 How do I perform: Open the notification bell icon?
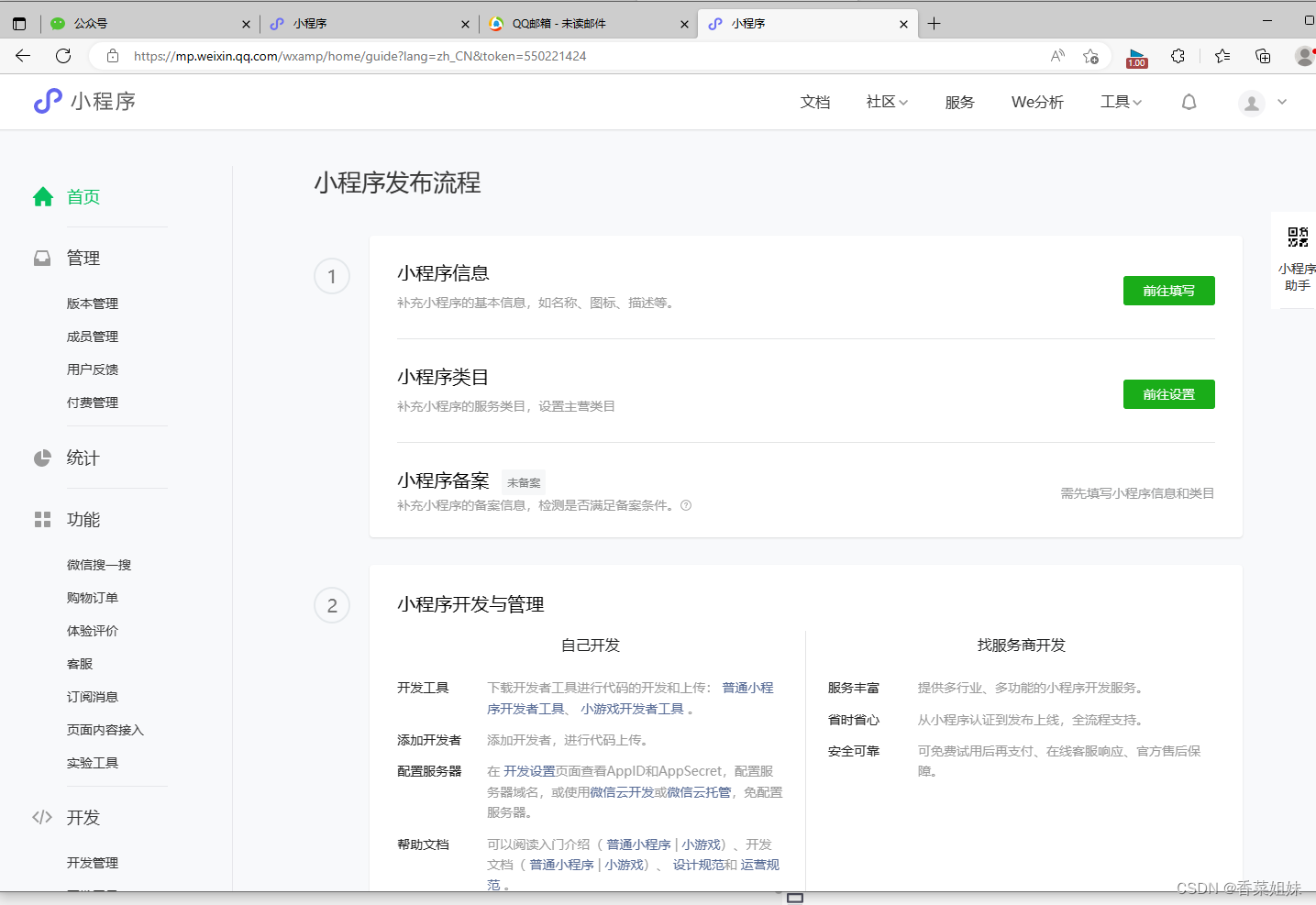coord(1189,102)
